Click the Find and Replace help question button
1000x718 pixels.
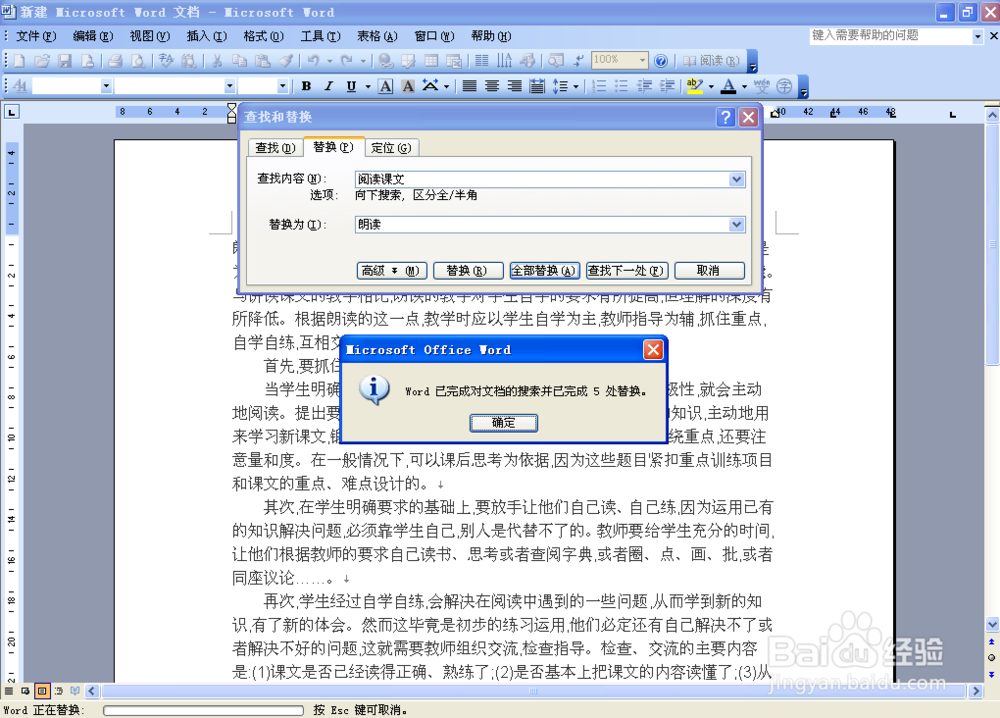[x=725, y=117]
